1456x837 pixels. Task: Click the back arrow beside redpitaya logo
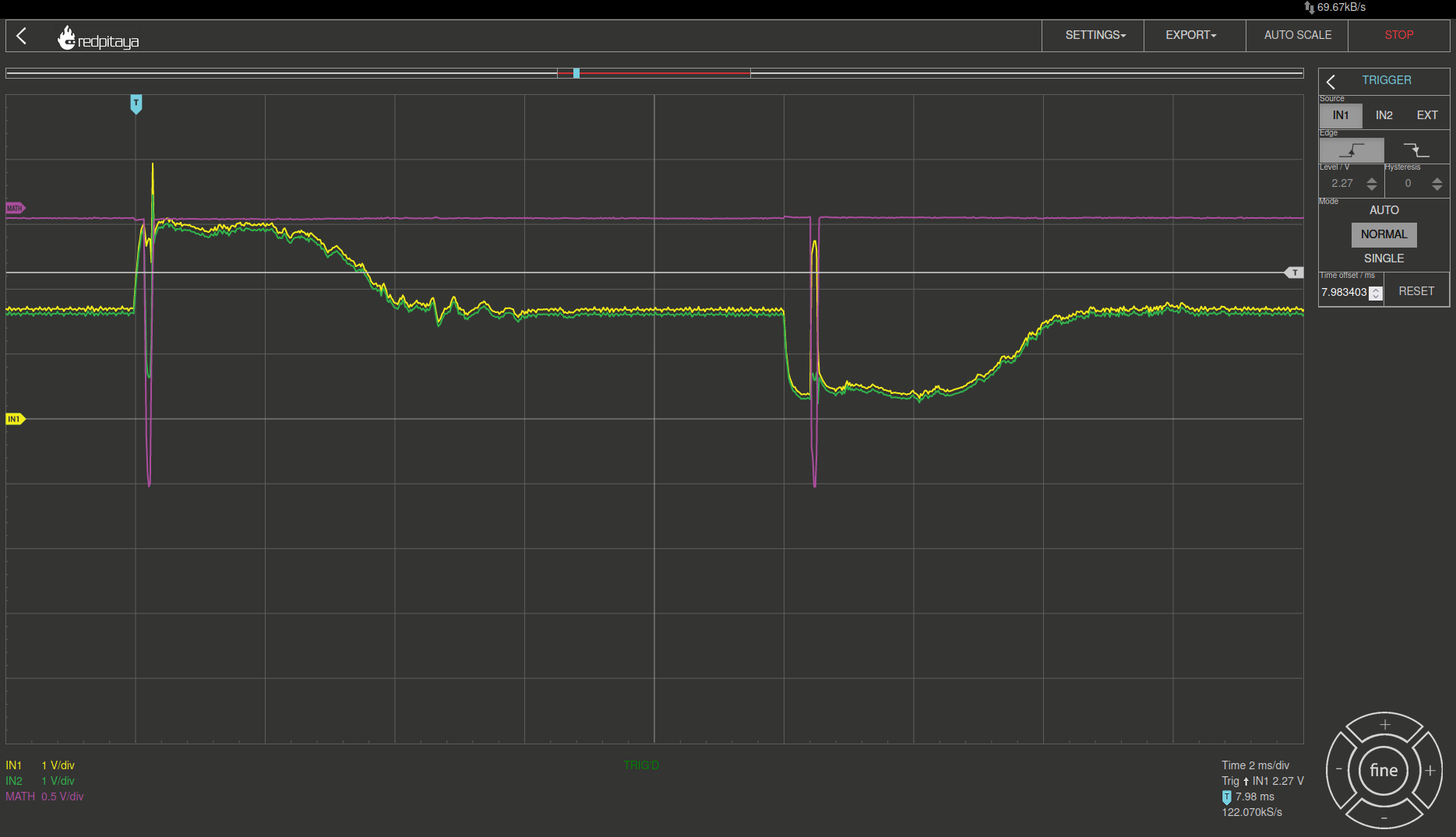(22, 36)
